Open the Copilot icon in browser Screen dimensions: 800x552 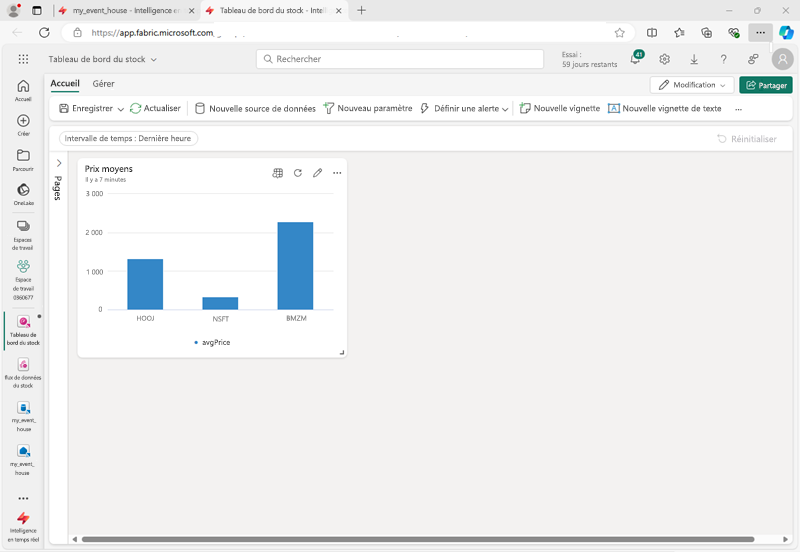coord(786,33)
